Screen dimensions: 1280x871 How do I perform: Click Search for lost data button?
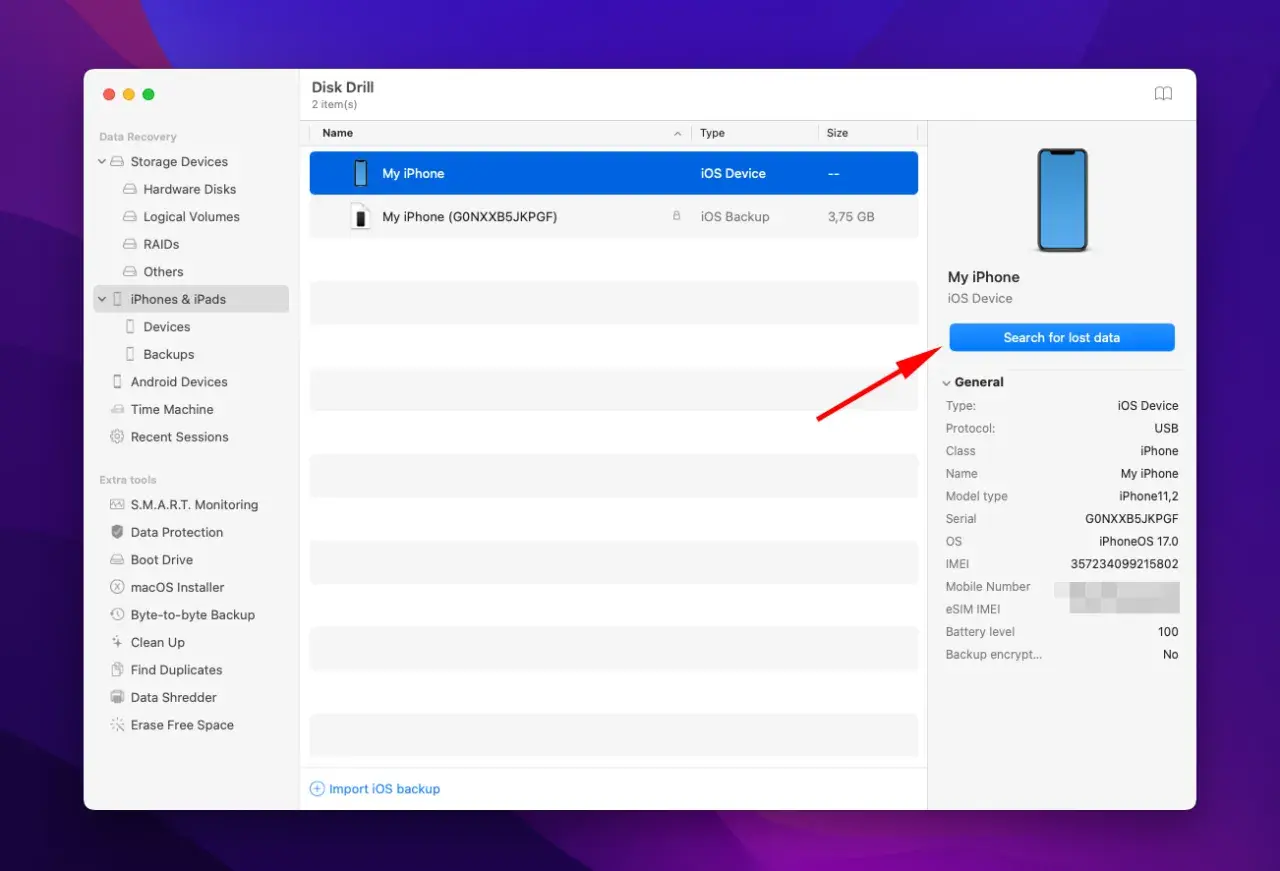tap(1062, 337)
